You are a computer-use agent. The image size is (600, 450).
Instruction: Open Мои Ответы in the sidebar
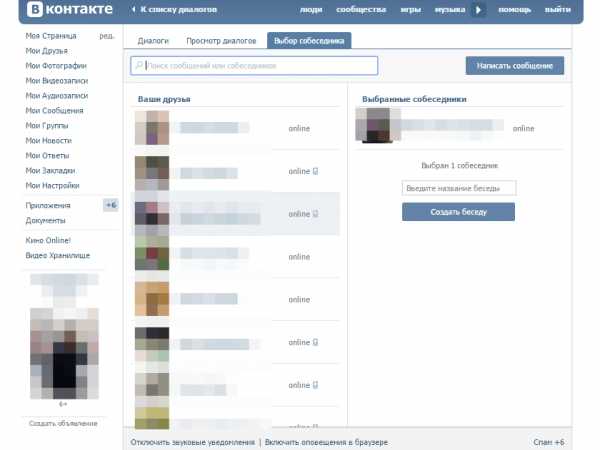point(47,155)
